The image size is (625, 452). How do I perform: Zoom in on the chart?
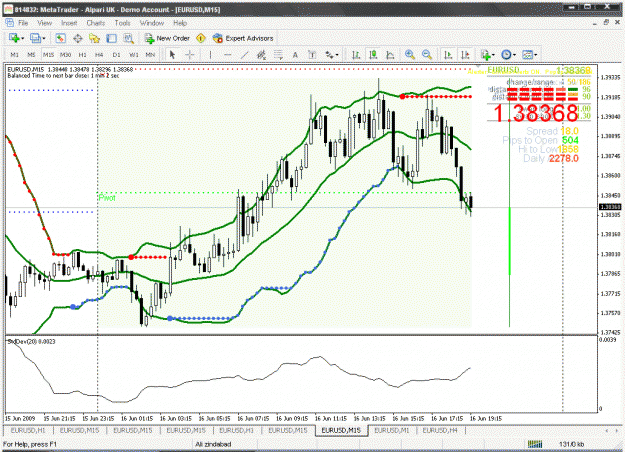pos(409,55)
